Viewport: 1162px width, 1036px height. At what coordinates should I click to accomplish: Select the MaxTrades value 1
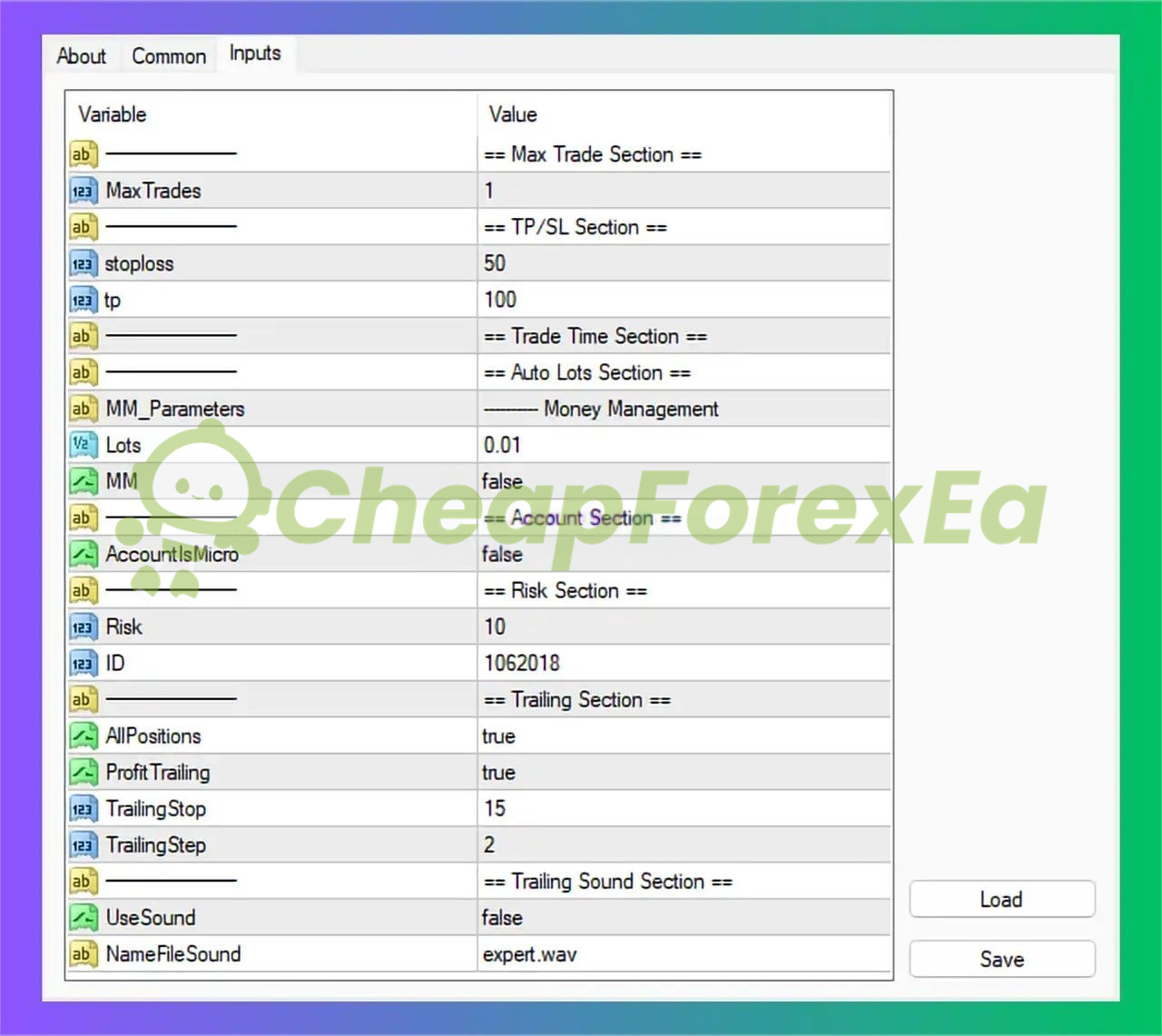point(488,191)
